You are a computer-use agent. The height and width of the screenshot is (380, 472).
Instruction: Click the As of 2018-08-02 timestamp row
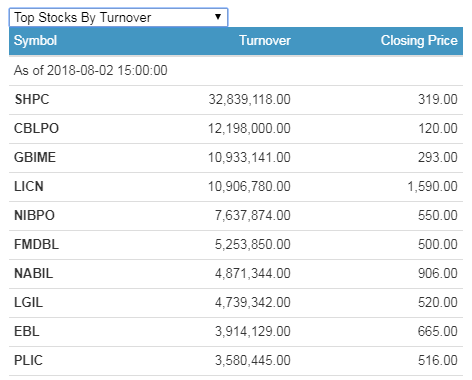click(236, 71)
